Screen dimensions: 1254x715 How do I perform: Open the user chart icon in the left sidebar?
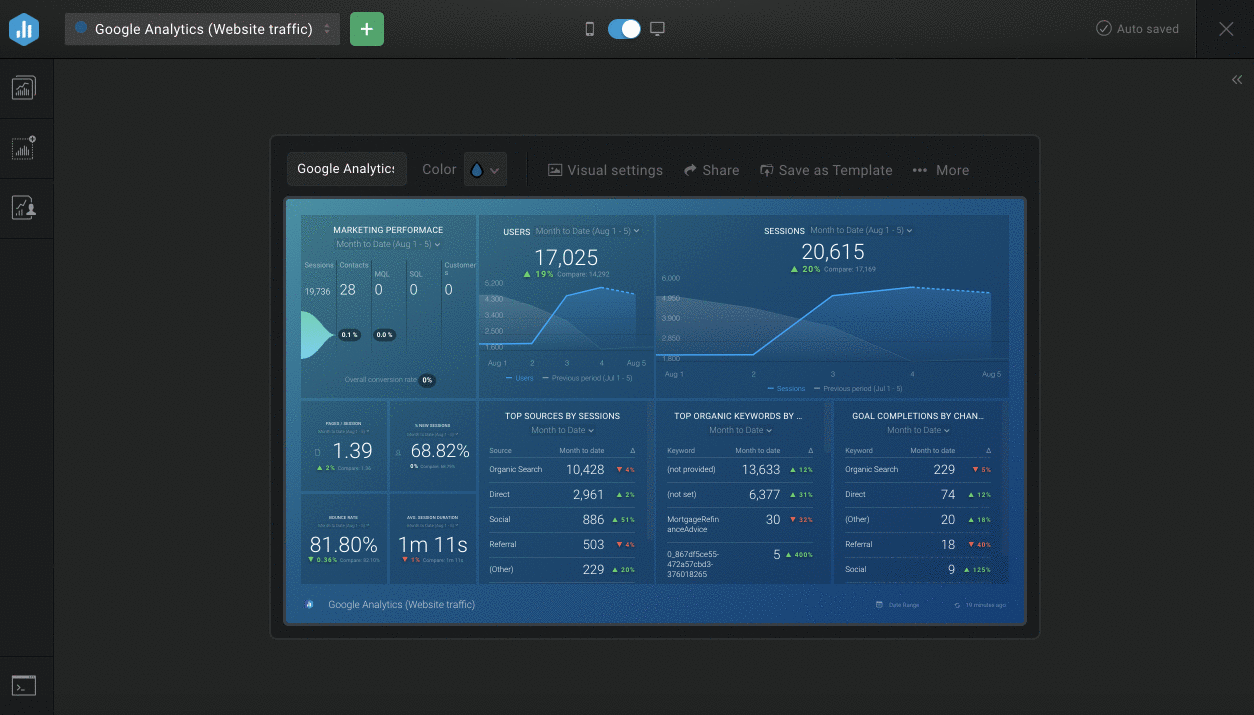(23, 208)
